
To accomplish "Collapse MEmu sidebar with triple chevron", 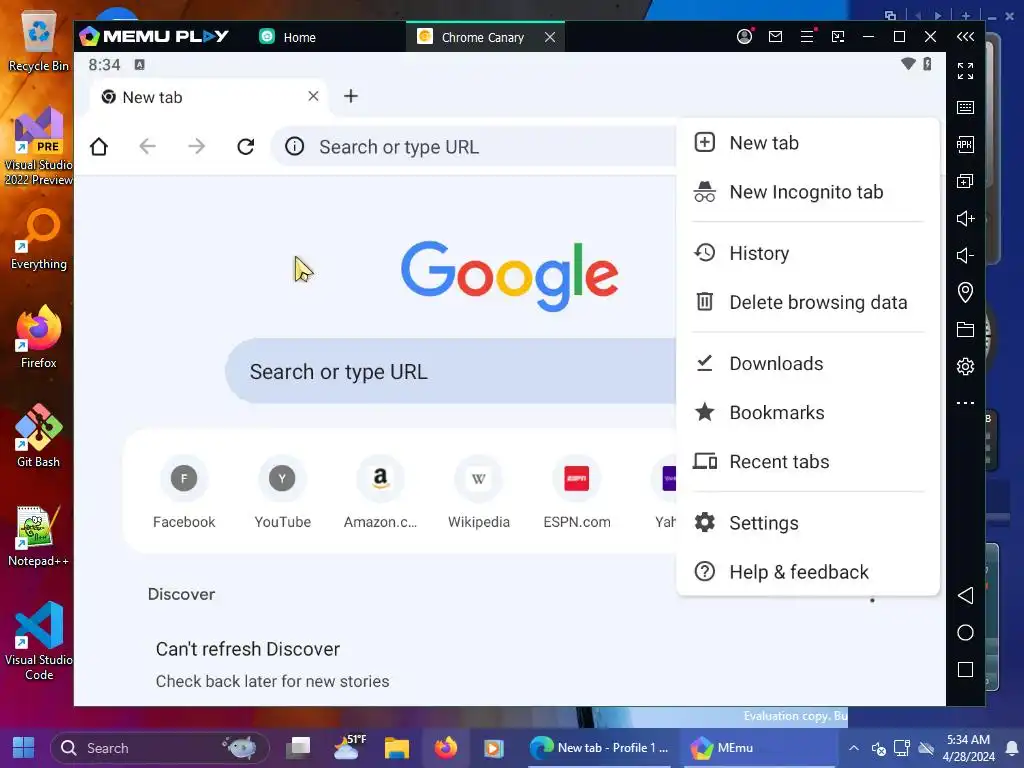I will (x=965, y=37).
